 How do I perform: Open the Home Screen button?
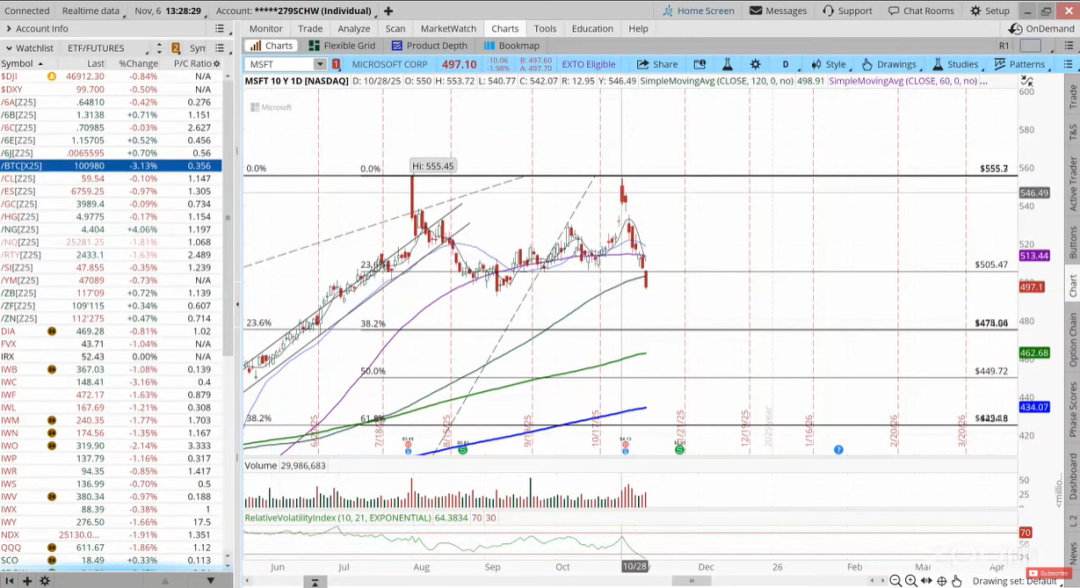pos(698,10)
